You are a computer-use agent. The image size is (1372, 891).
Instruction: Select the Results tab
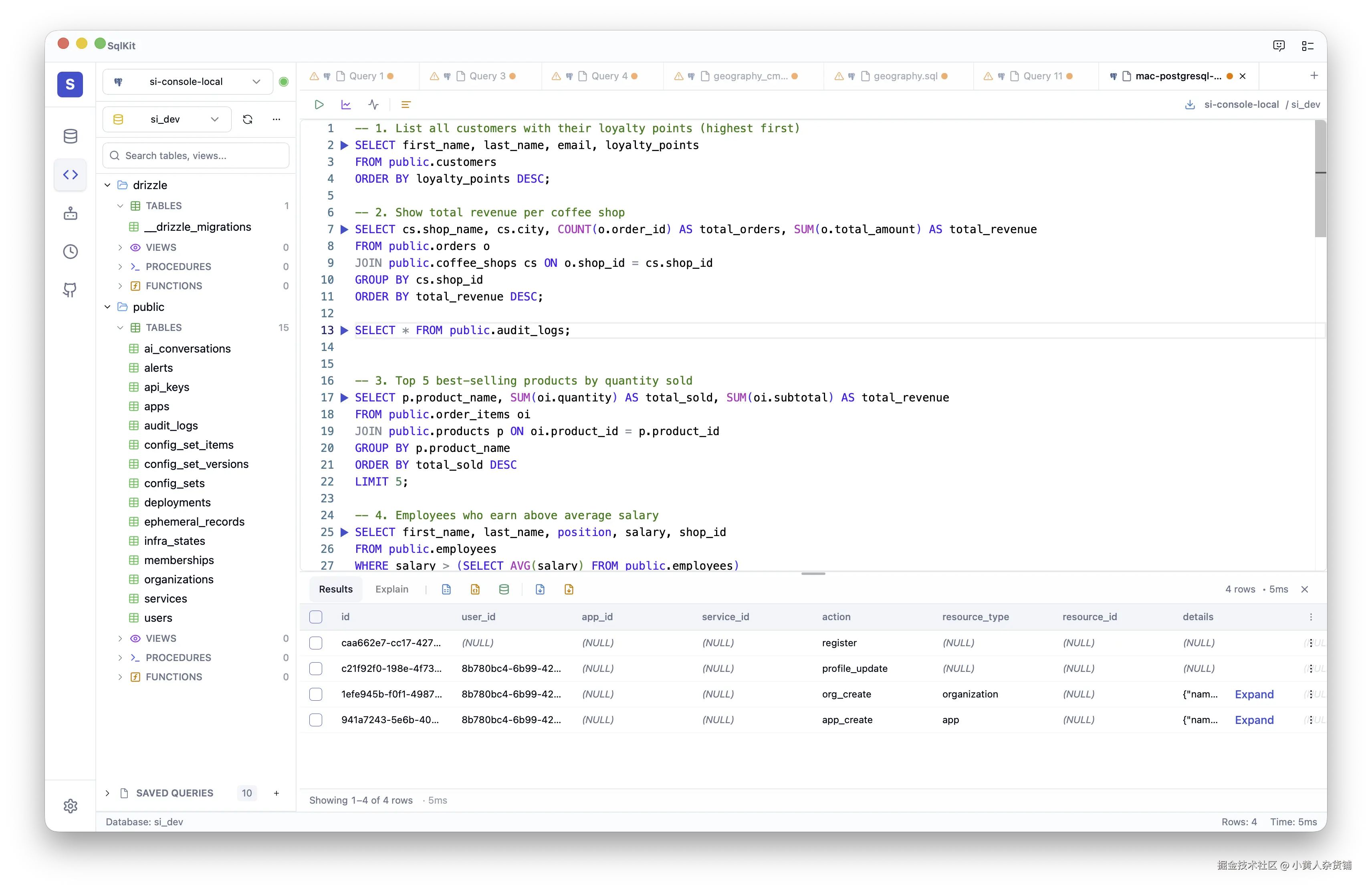(335, 589)
